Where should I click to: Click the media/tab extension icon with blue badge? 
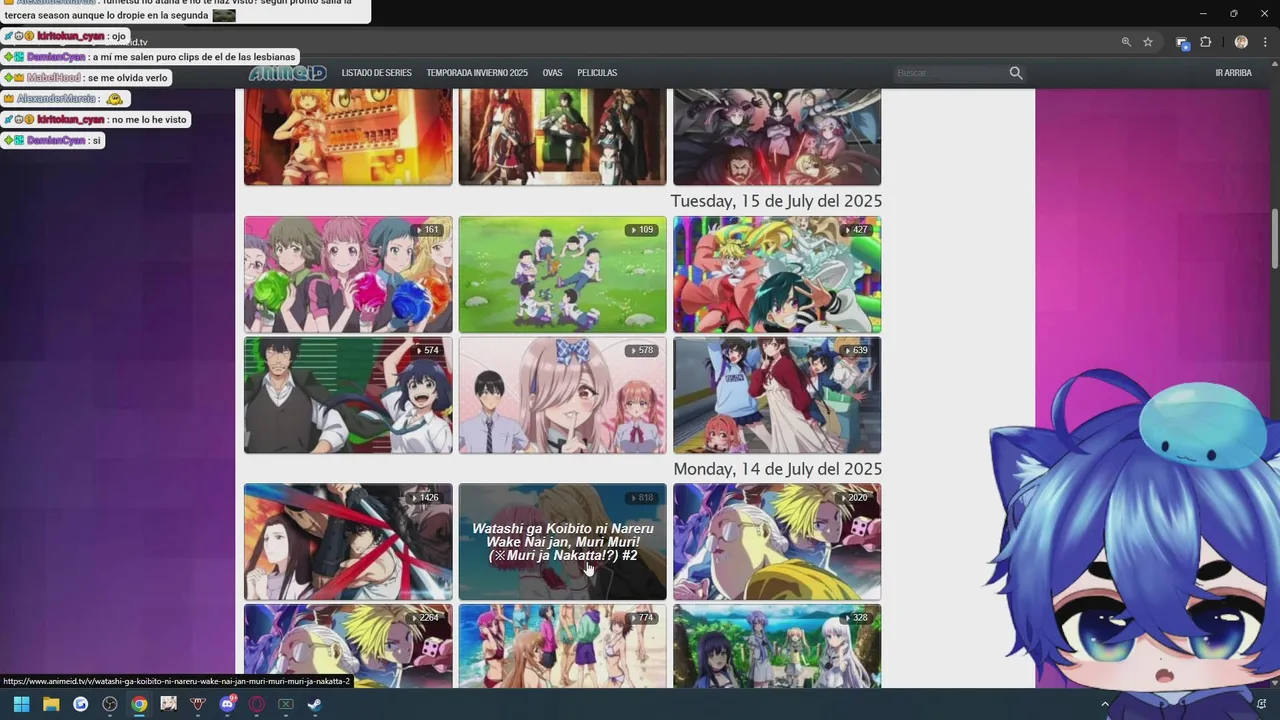coord(1182,42)
